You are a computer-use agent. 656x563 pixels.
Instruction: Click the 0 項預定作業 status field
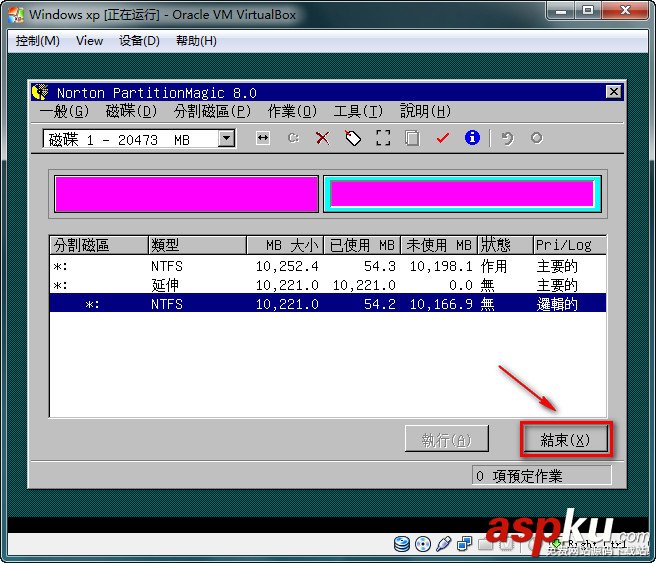pyautogui.click(x=541, y=476)
